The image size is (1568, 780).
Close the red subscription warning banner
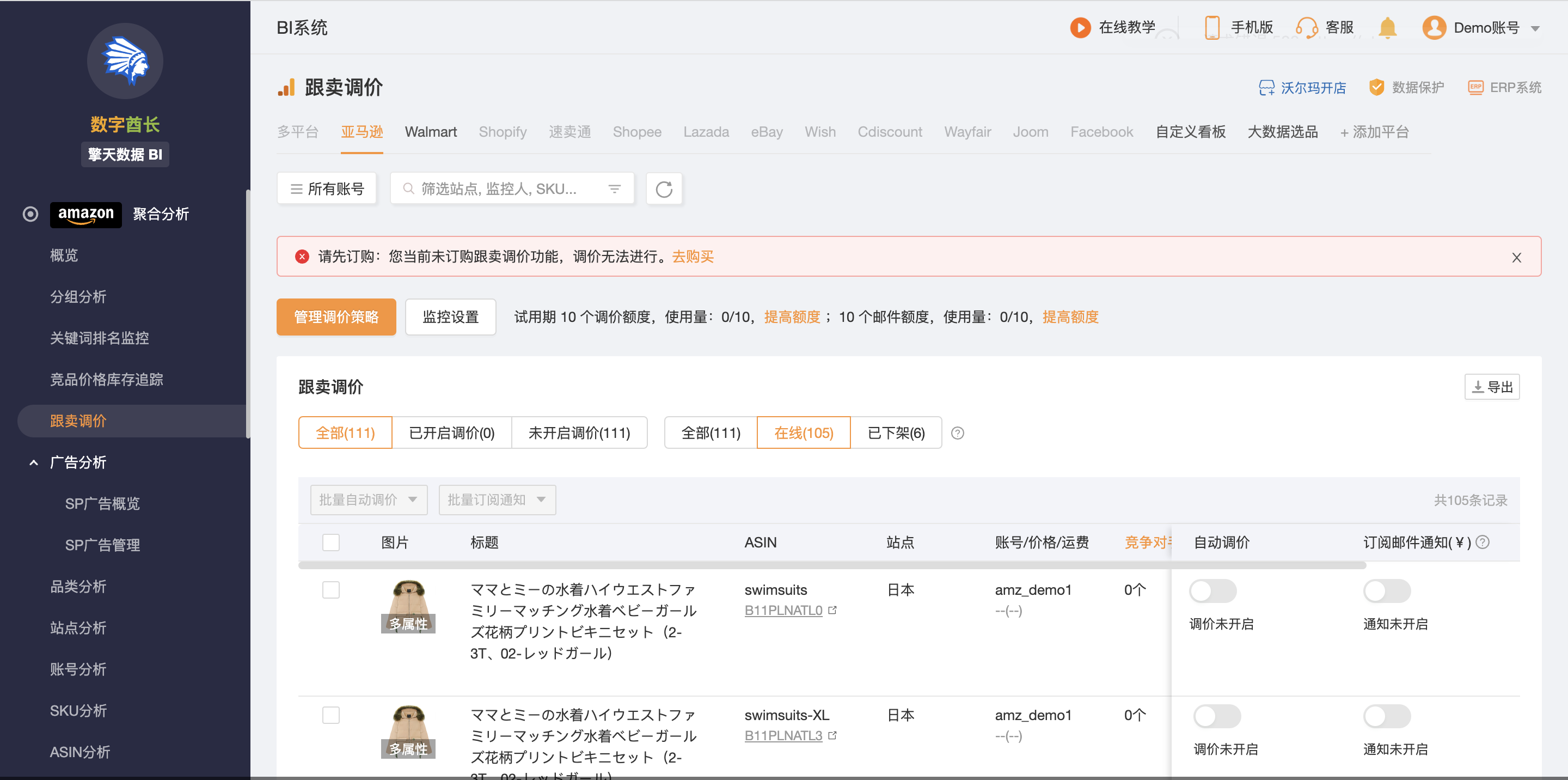tap(1516, 257)
